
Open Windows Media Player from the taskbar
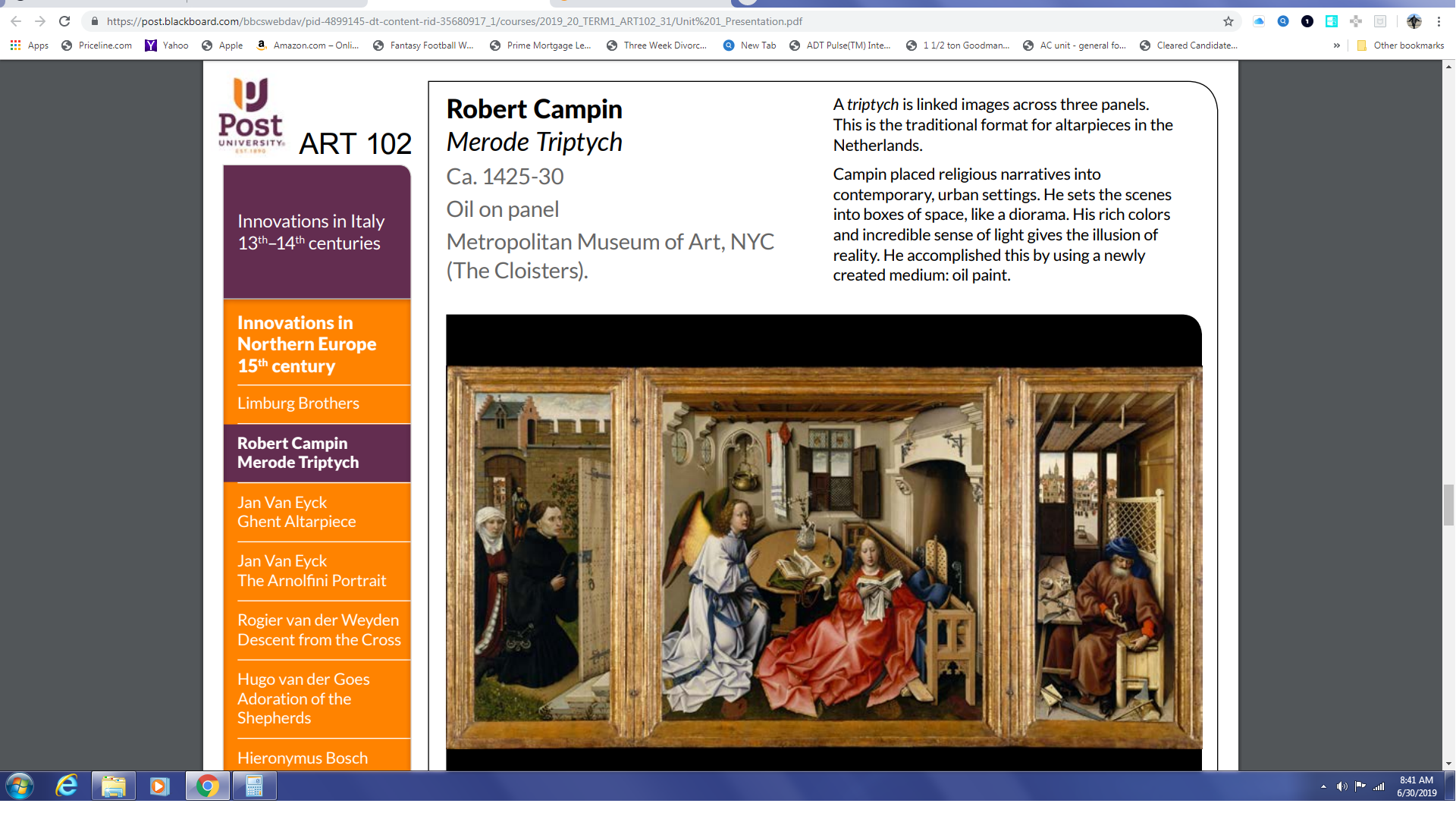tap(160, 786)
